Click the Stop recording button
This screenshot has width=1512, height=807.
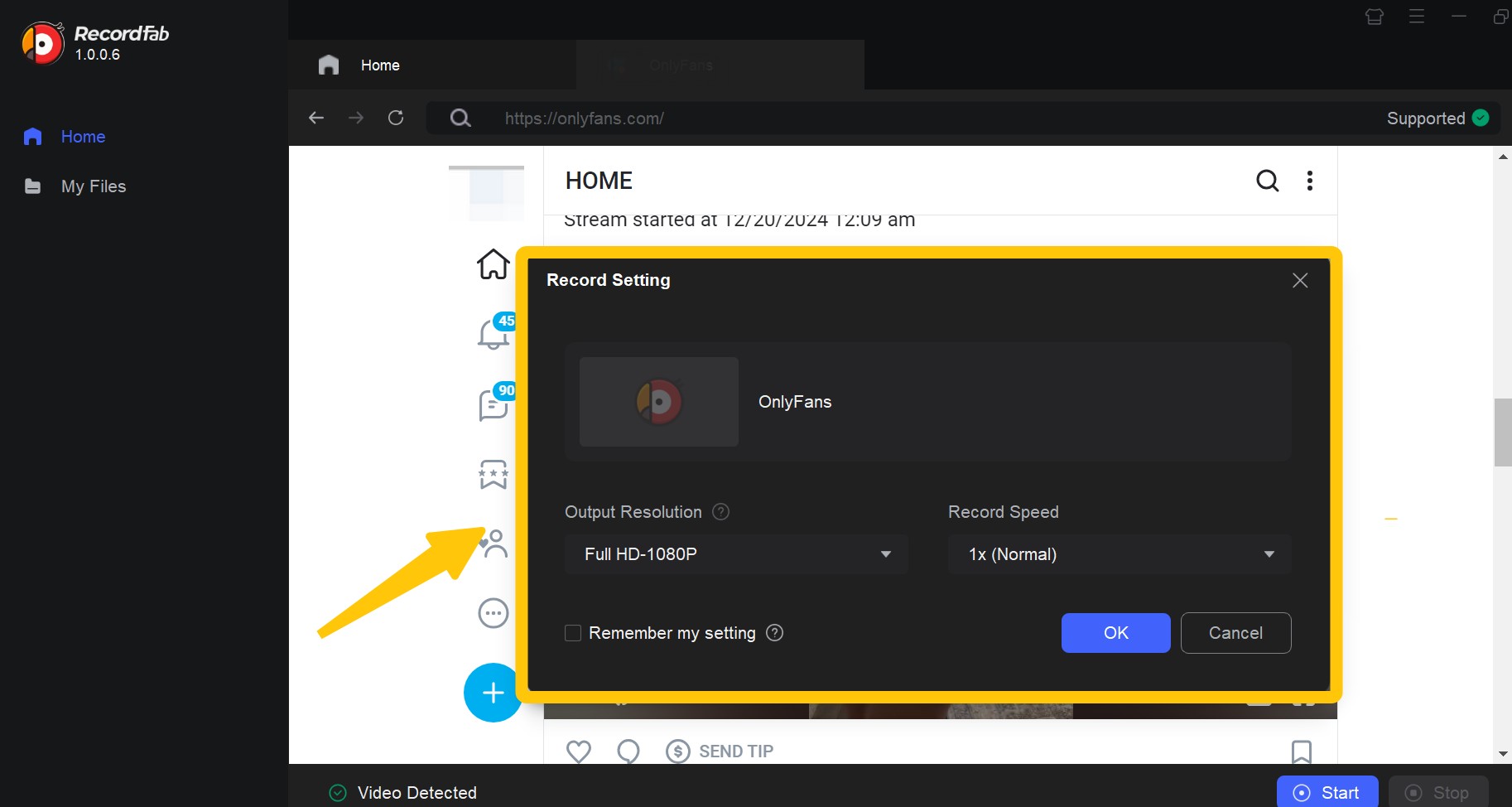pyautogui.click(x=1438, y=792)
